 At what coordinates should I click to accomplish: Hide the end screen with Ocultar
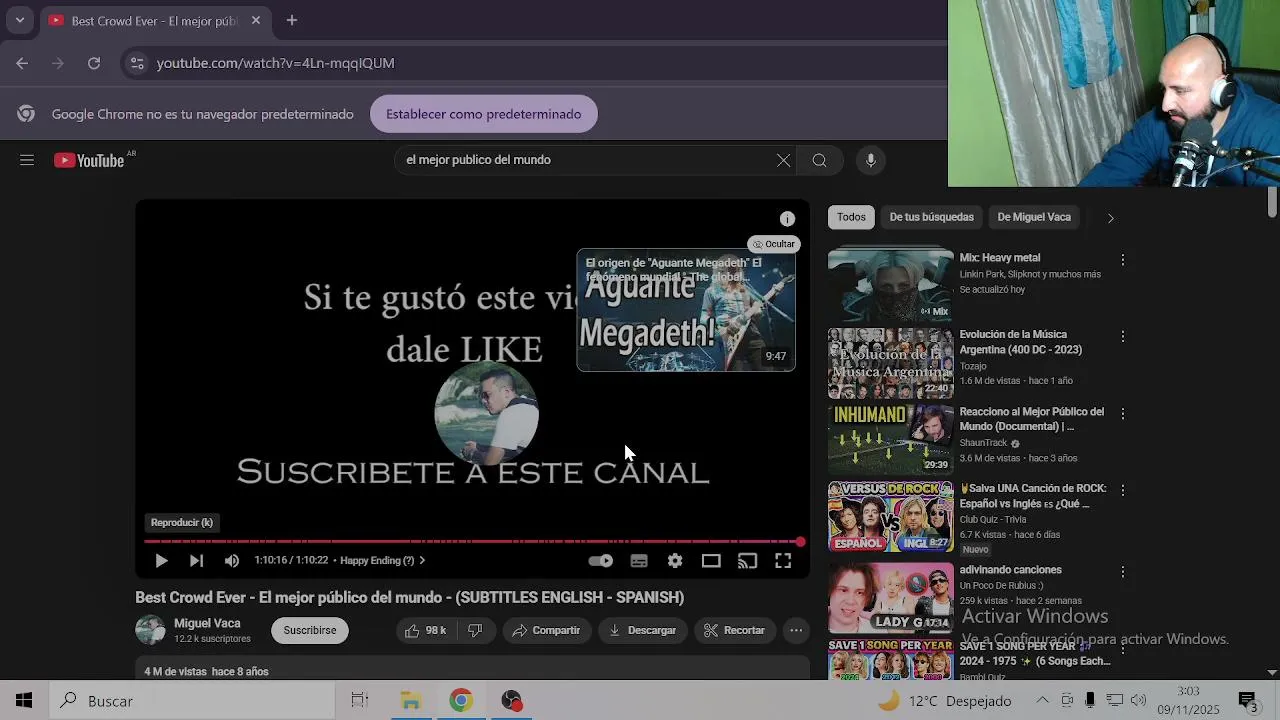774,244
